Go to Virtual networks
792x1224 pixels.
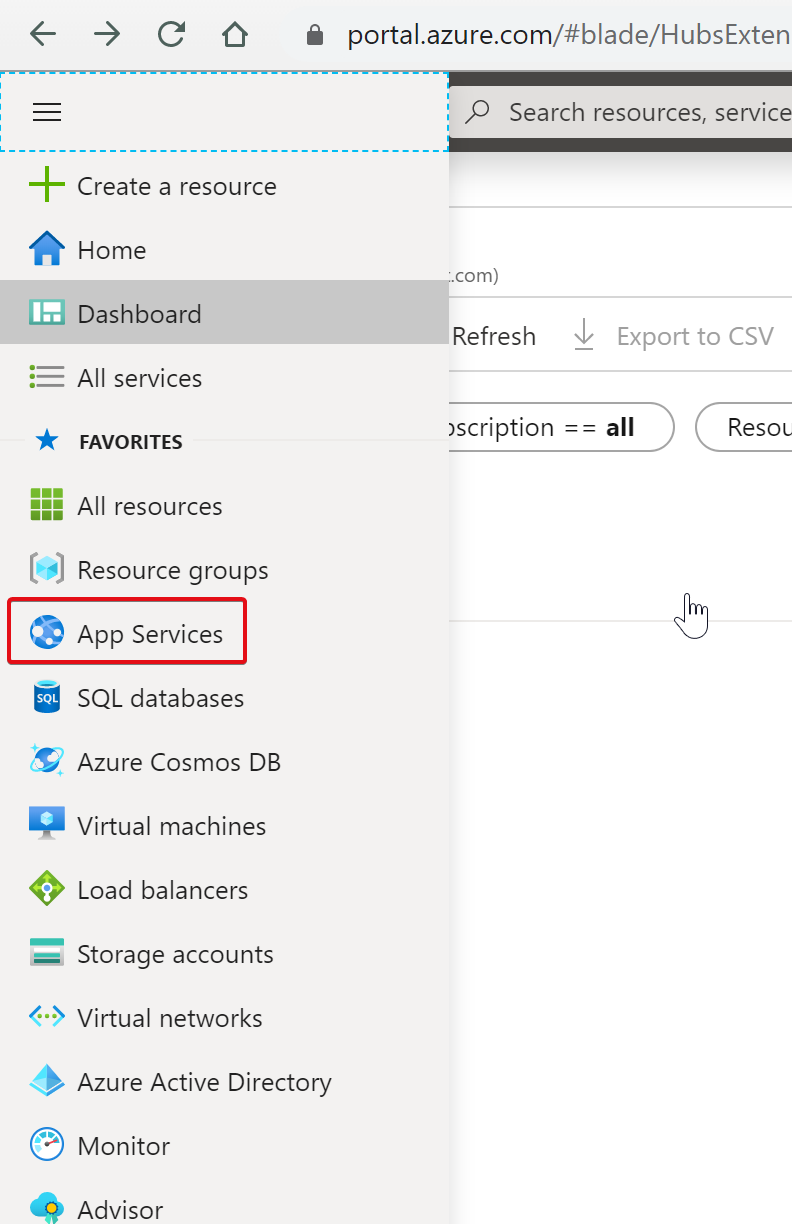(x=169, y=1018)
